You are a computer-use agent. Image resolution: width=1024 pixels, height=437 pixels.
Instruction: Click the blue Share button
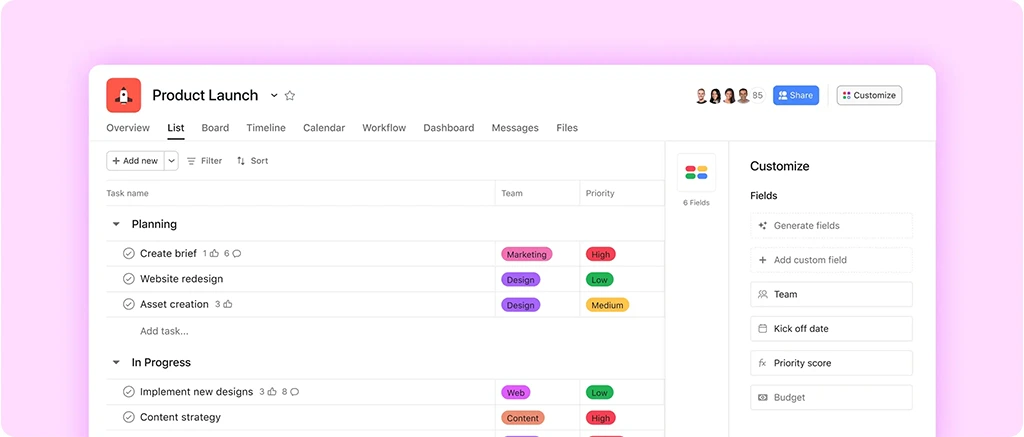point(795,96)
